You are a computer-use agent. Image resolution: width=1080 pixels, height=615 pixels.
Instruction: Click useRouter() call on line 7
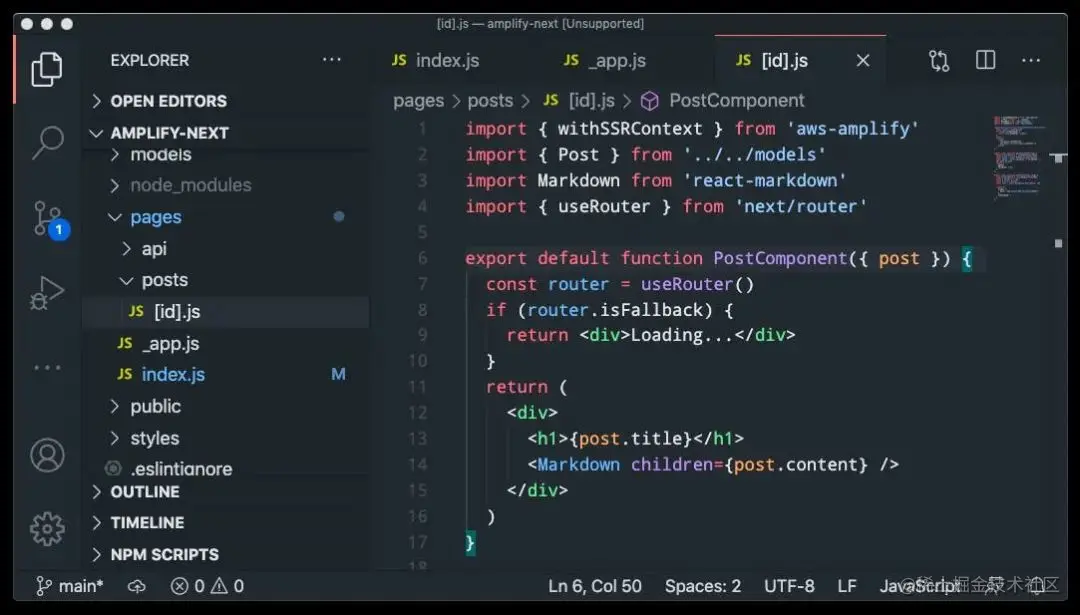coord(697,284)
